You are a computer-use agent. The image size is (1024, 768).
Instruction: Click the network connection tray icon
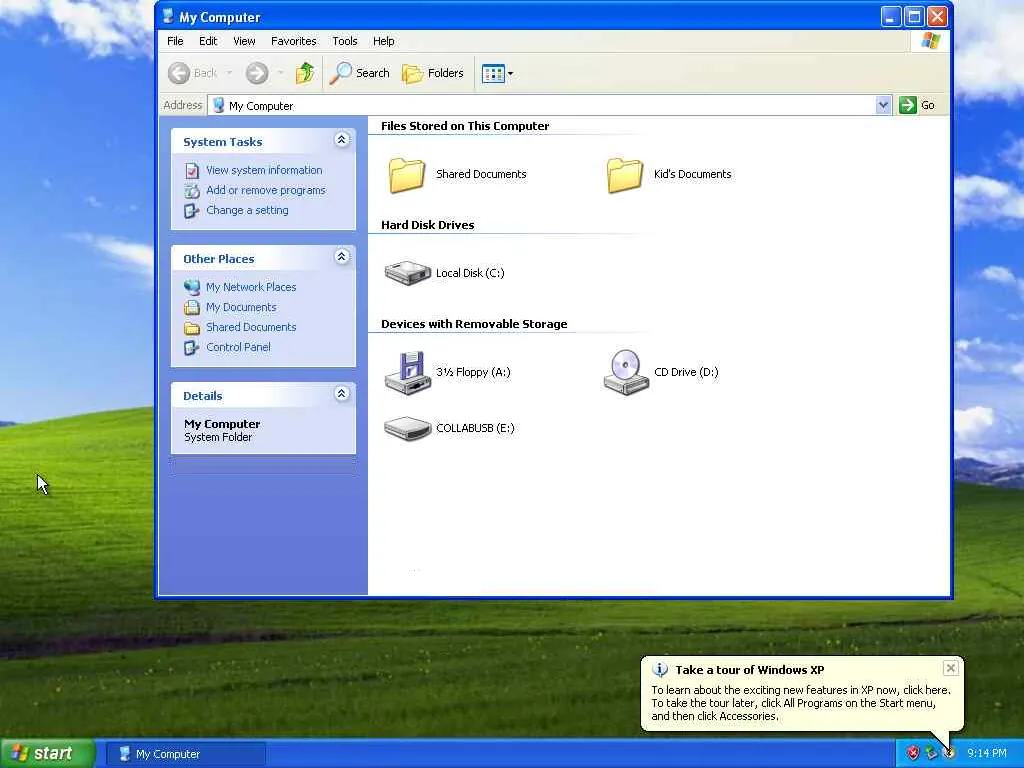tap(931, 753)
